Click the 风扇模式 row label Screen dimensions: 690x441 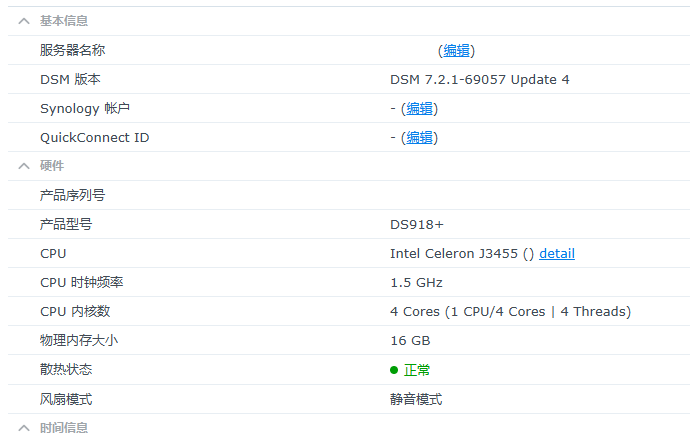point(66,399)
